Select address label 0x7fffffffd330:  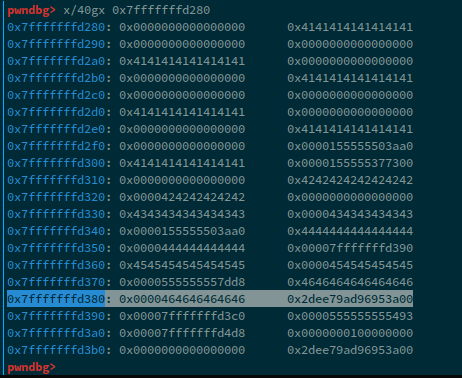pos(59,214)
